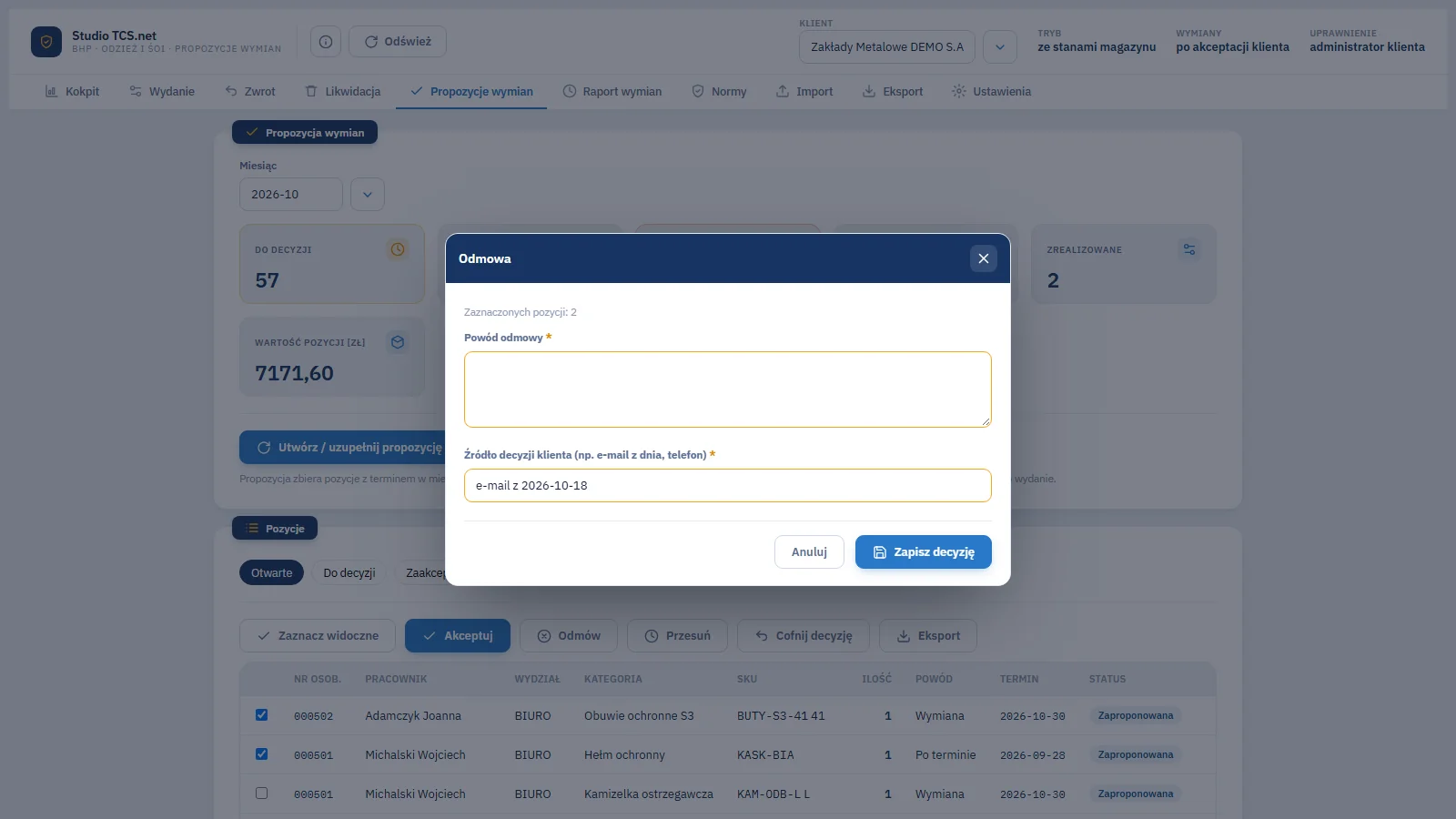The width and height of the screenshot is (1456, 819).
Task: Click the box icon in Wartość pozycji card
Action: coord(398,342)
